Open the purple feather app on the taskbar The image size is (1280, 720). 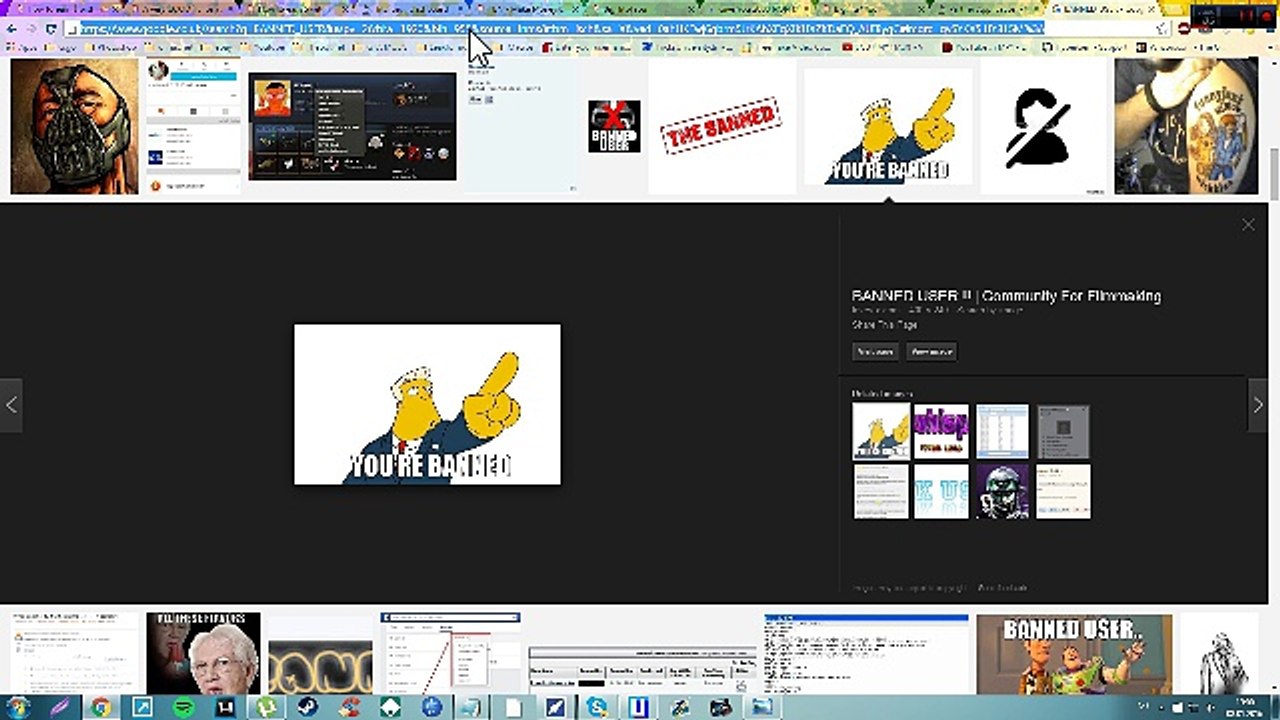click(x=59, y=707)
